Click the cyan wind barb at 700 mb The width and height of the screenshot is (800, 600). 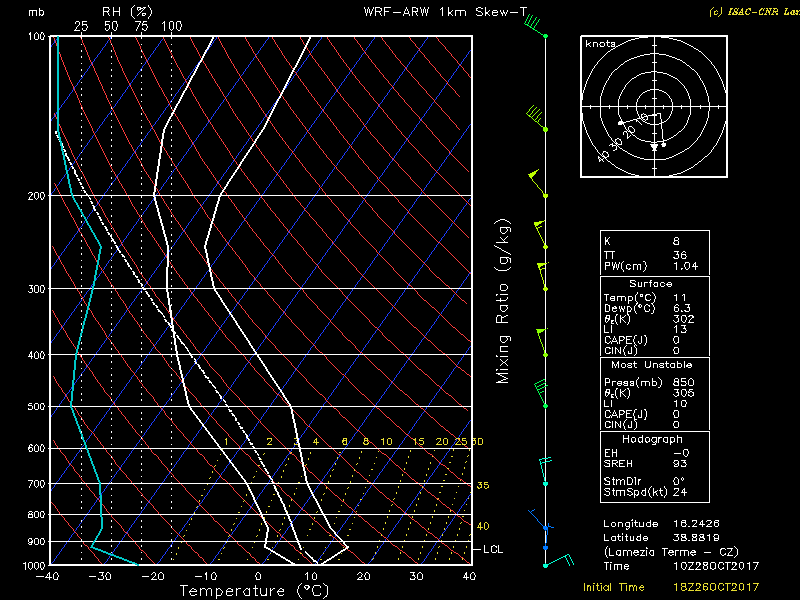[545, 472]
